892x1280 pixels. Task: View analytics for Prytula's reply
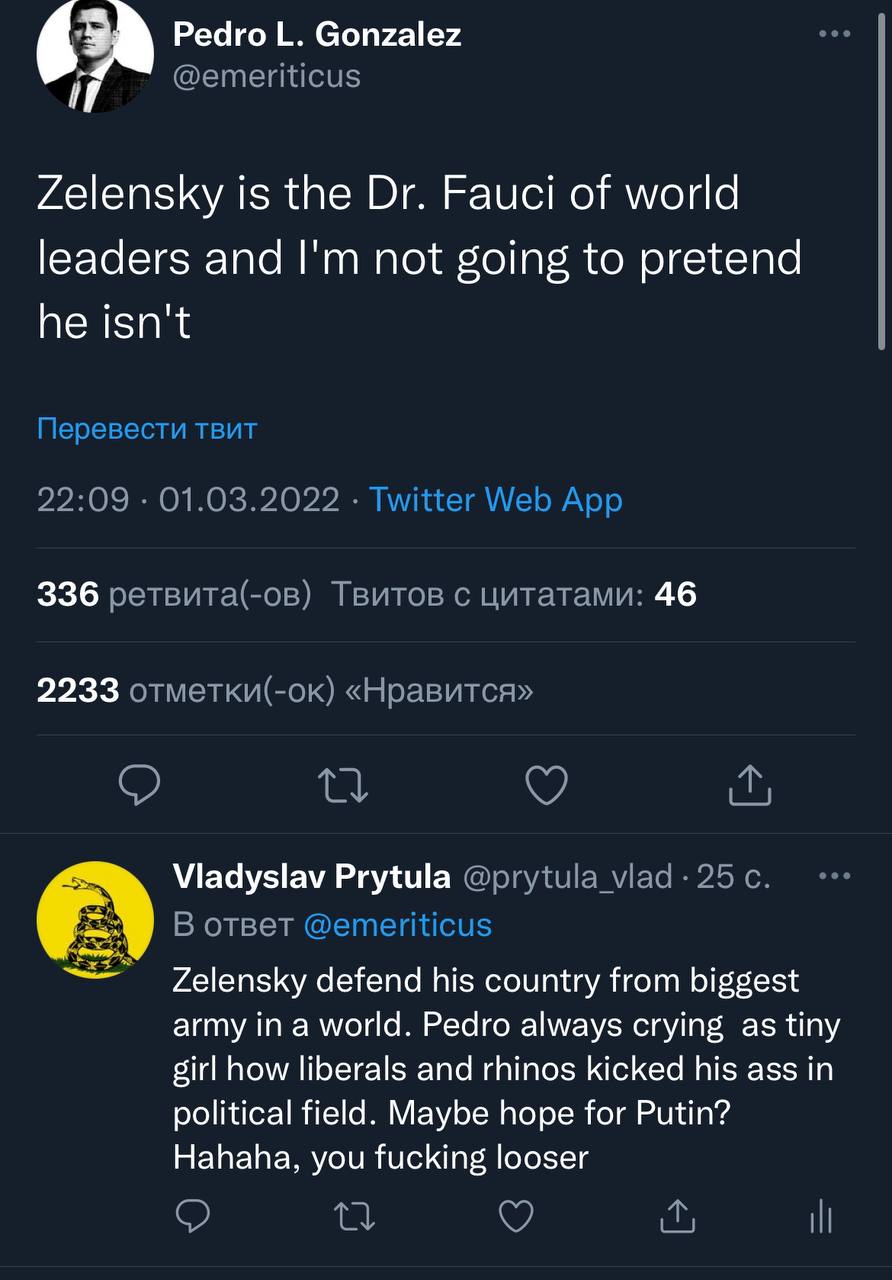point(820,1217)
